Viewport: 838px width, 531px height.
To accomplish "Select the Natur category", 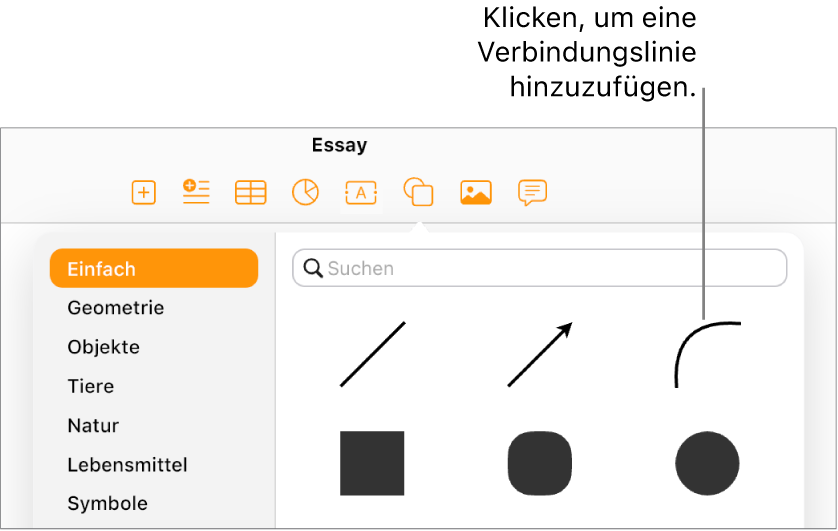I will coord(94,426).
